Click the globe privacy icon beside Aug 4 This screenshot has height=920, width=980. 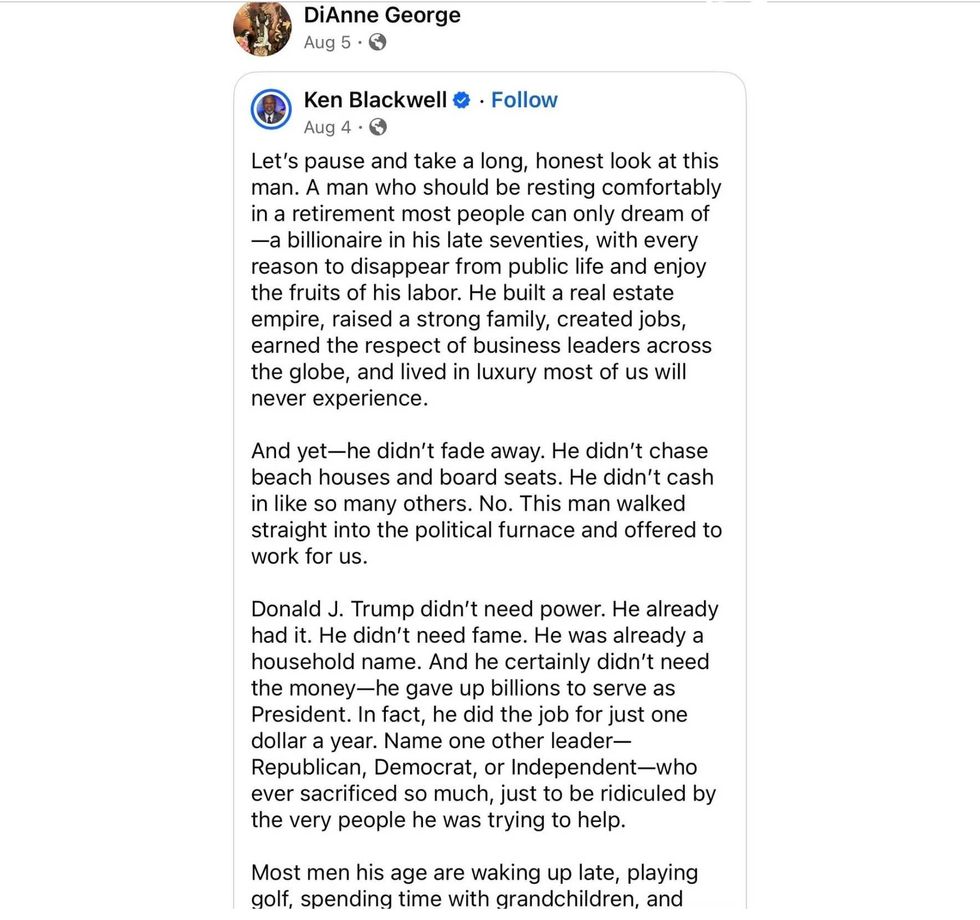[x=377, y=127]
